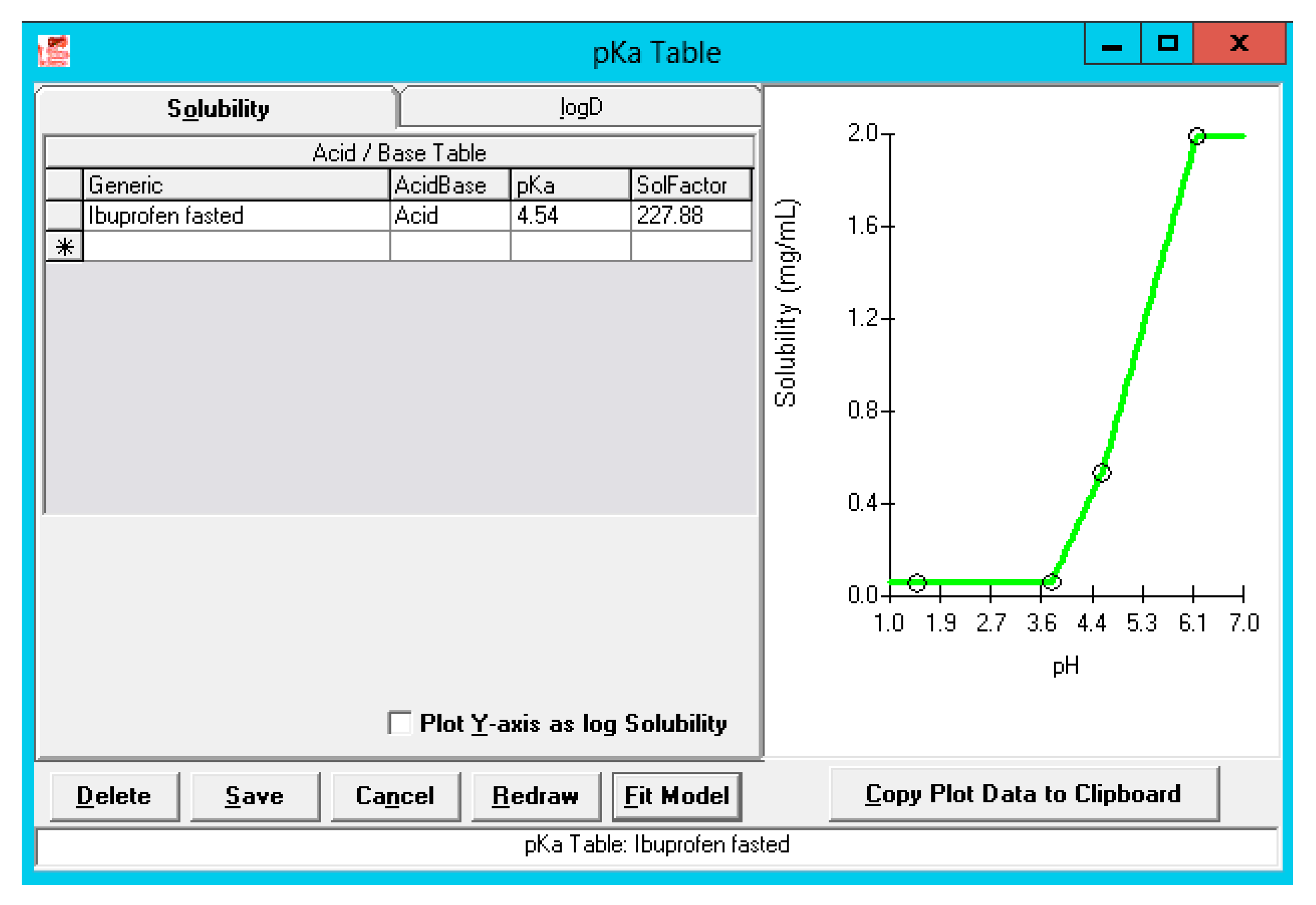Click the Redraw button
This screenshot has width=1316, height=905.
[536, 796]
